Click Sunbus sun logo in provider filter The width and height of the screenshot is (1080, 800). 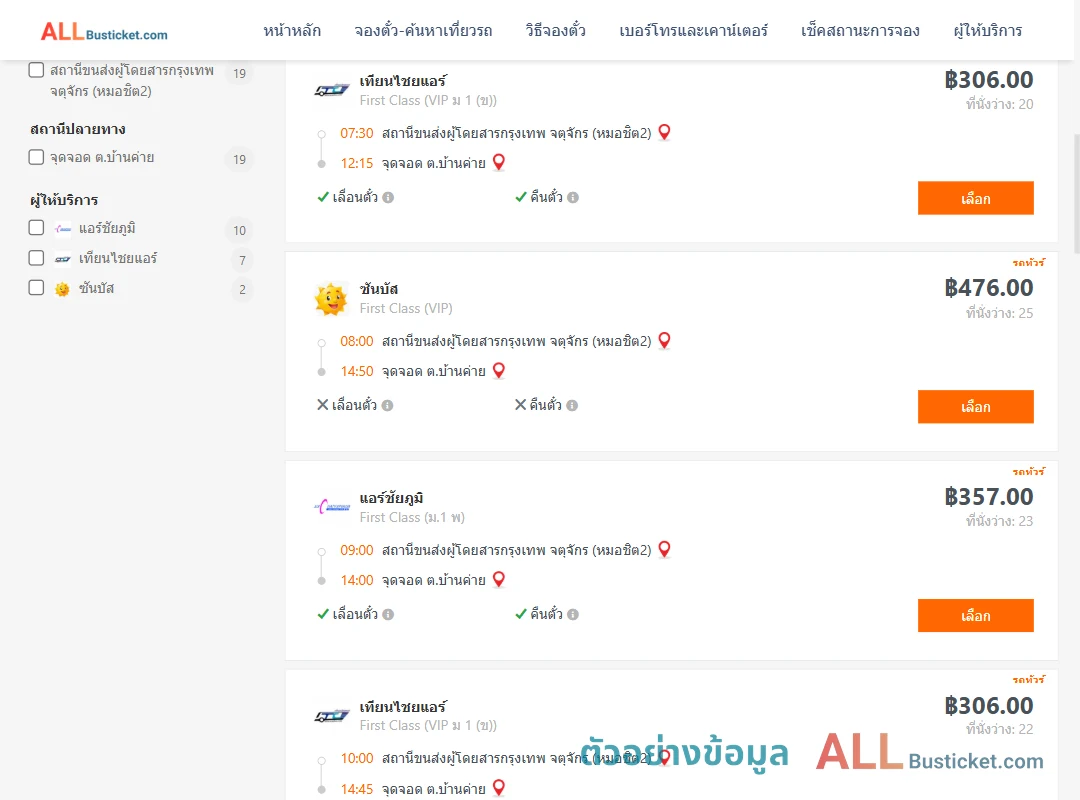pyautogui.click(x=63, y=289)
